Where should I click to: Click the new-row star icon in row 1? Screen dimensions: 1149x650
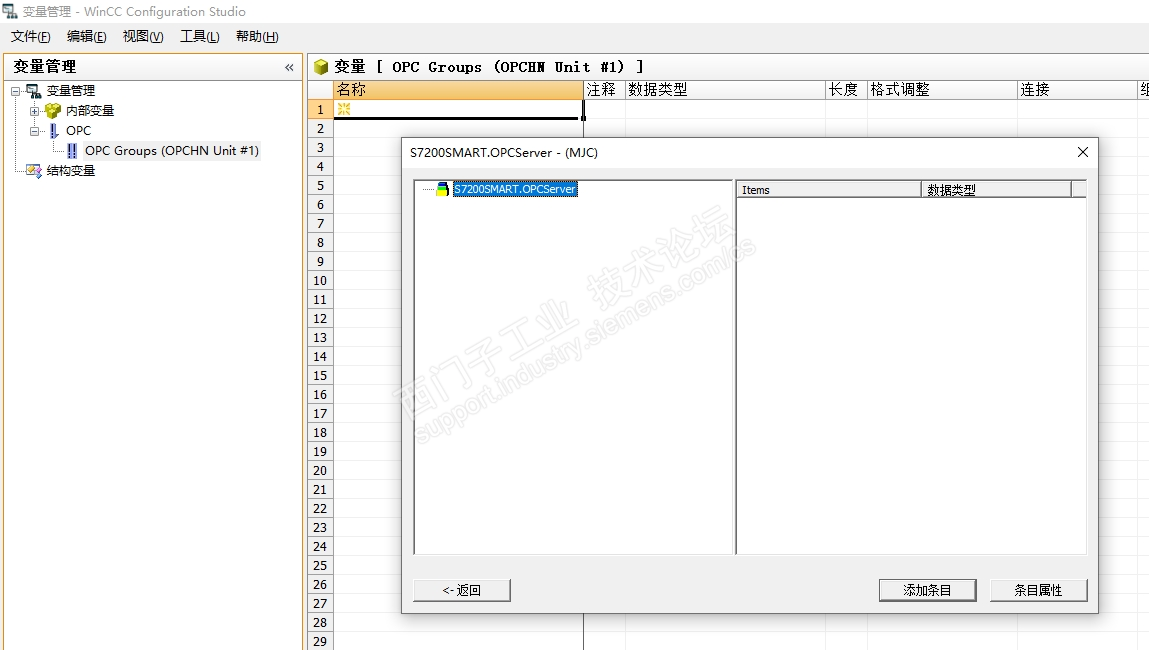[x=344, y=108]
